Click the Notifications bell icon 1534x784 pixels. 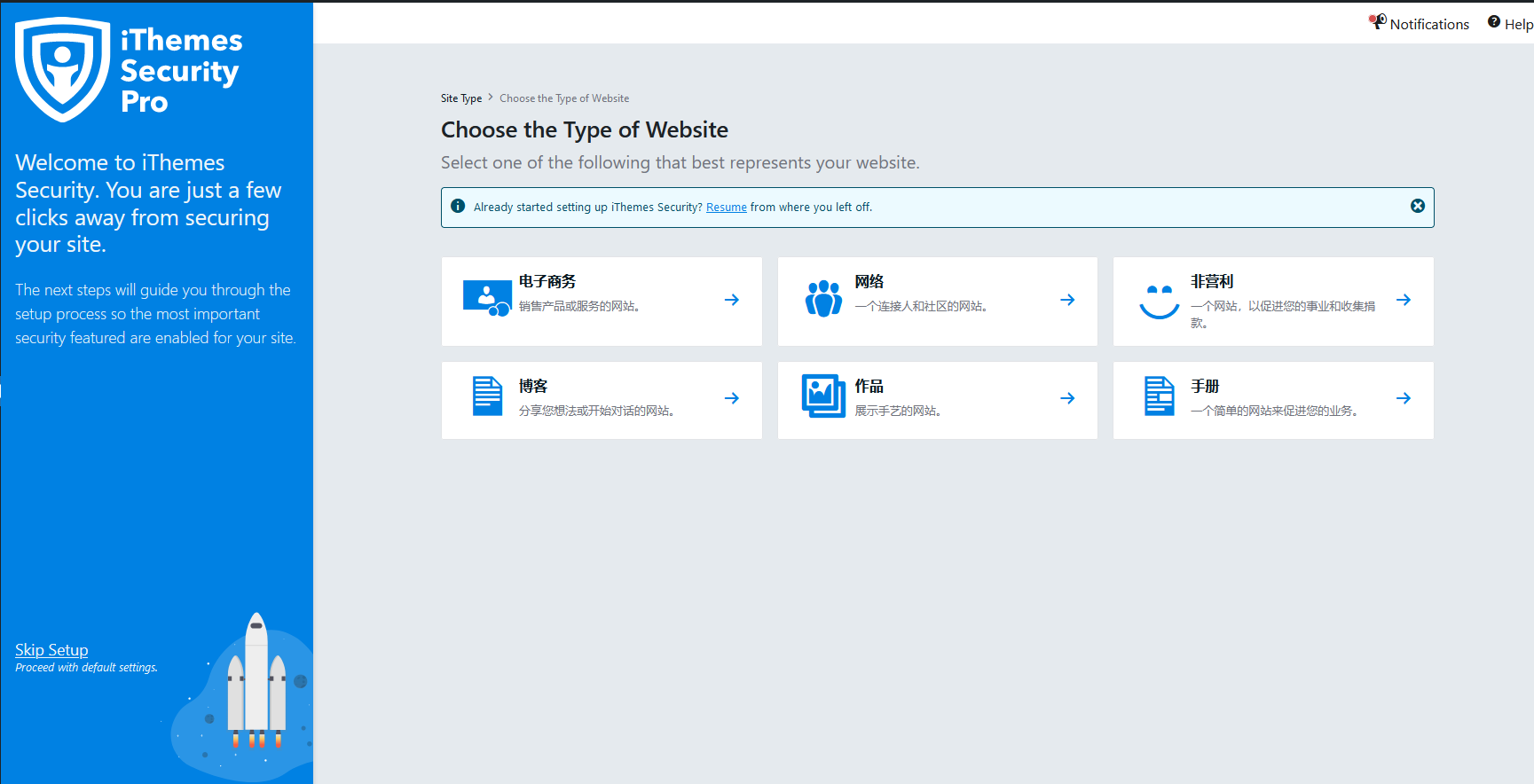click(1377, 21)
